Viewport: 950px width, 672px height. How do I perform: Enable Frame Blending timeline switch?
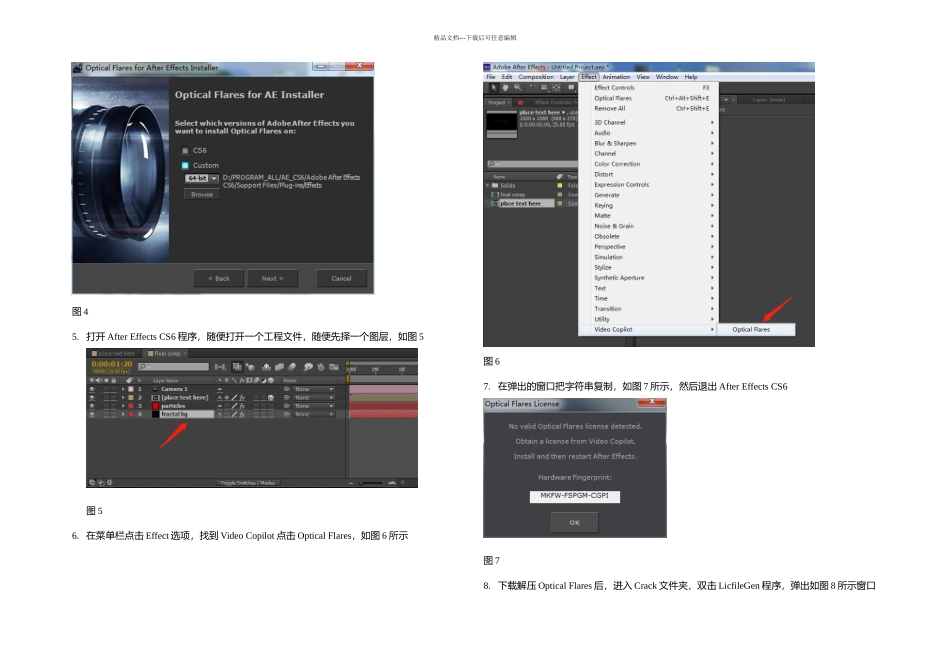(279, 367)
